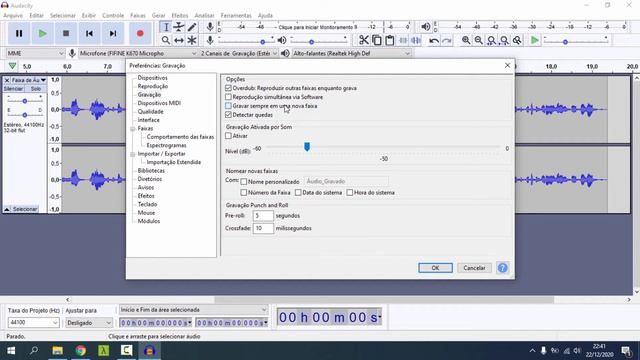Click the Stop transport button

tap(66, 33)
